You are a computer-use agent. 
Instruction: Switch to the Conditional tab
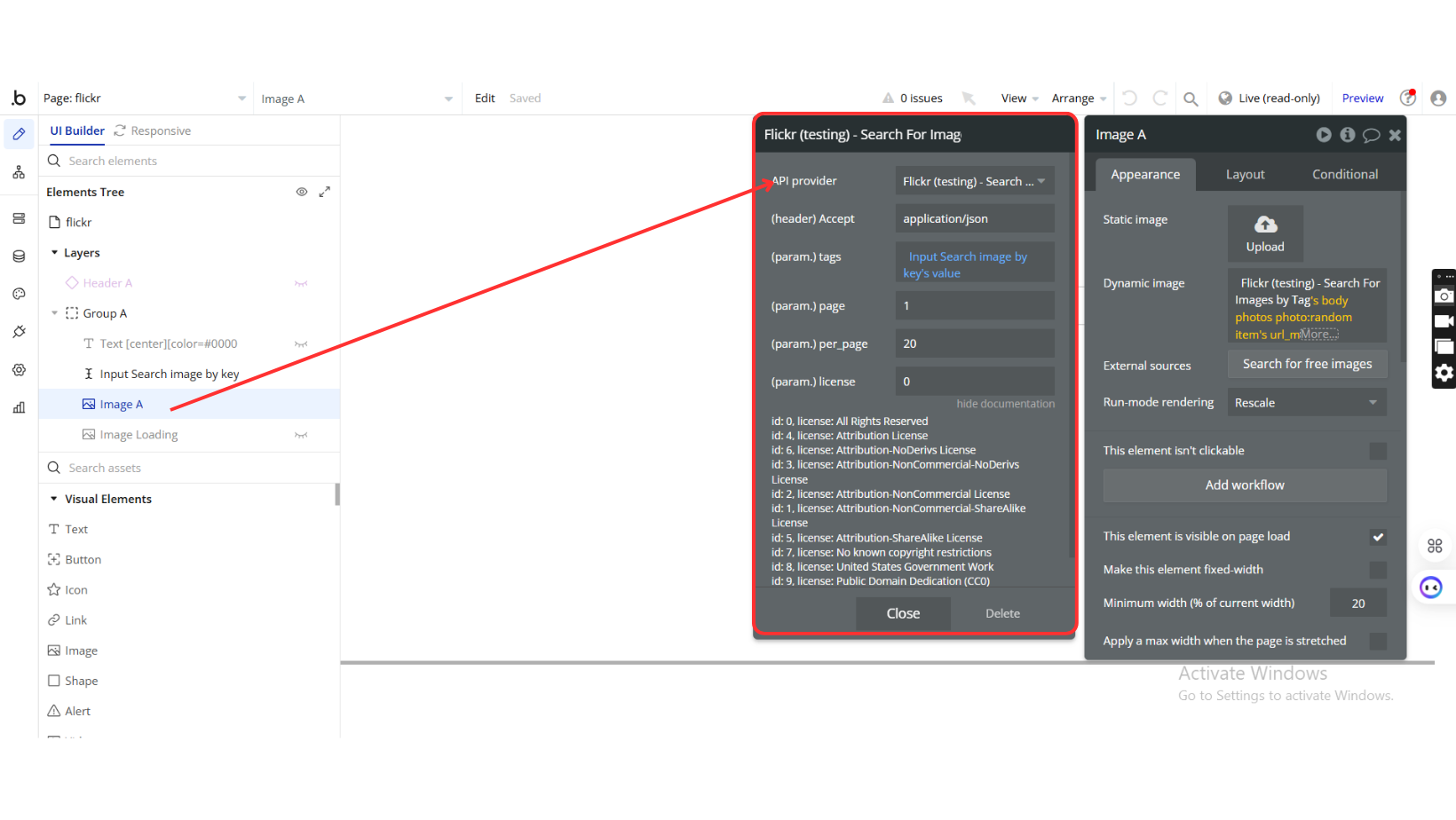click(x=1345, y=175)
